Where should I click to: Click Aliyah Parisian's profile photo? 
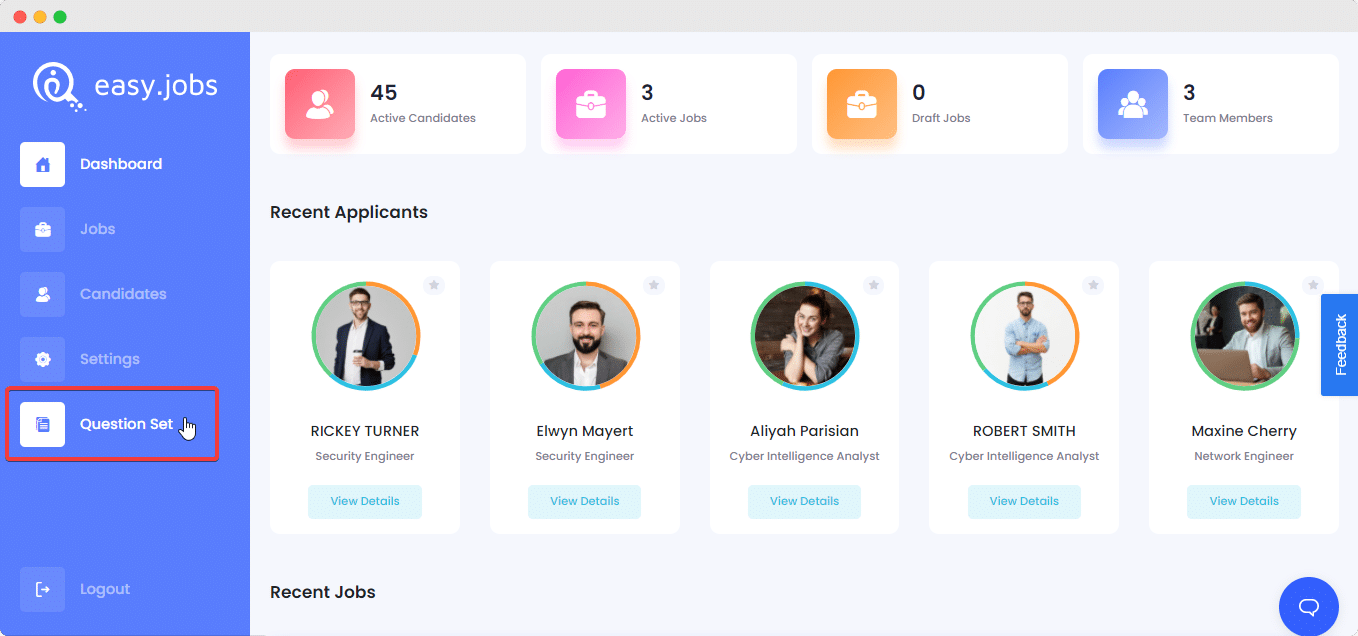[804, 336]
